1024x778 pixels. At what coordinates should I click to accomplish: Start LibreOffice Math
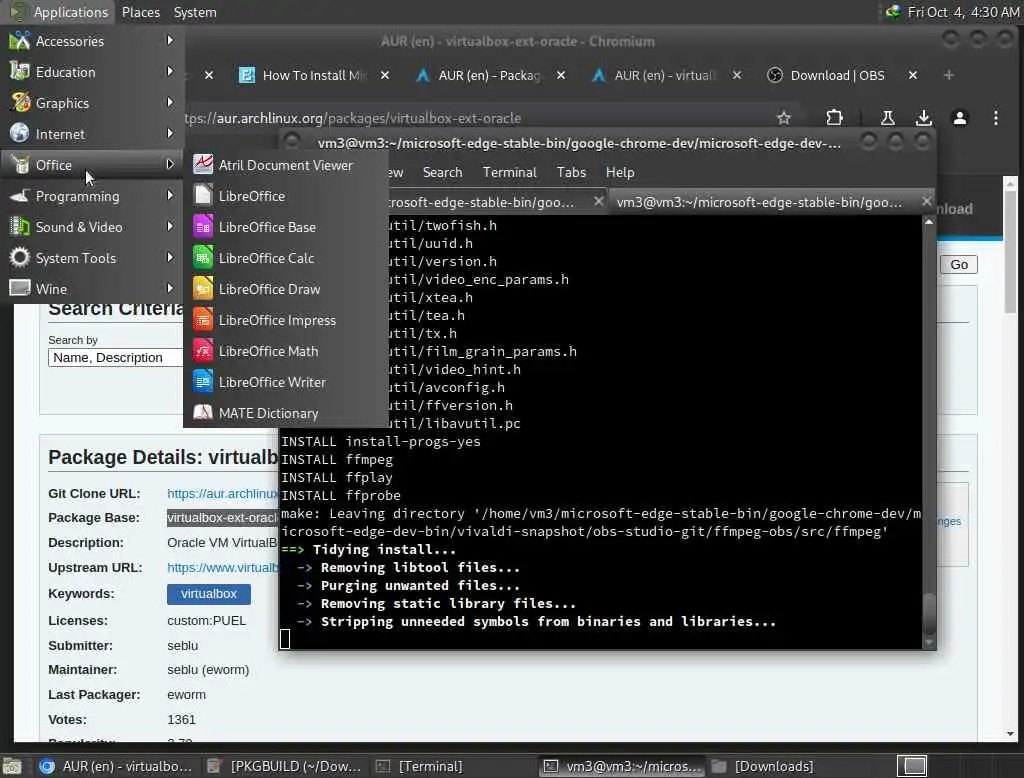pos(286,351)
